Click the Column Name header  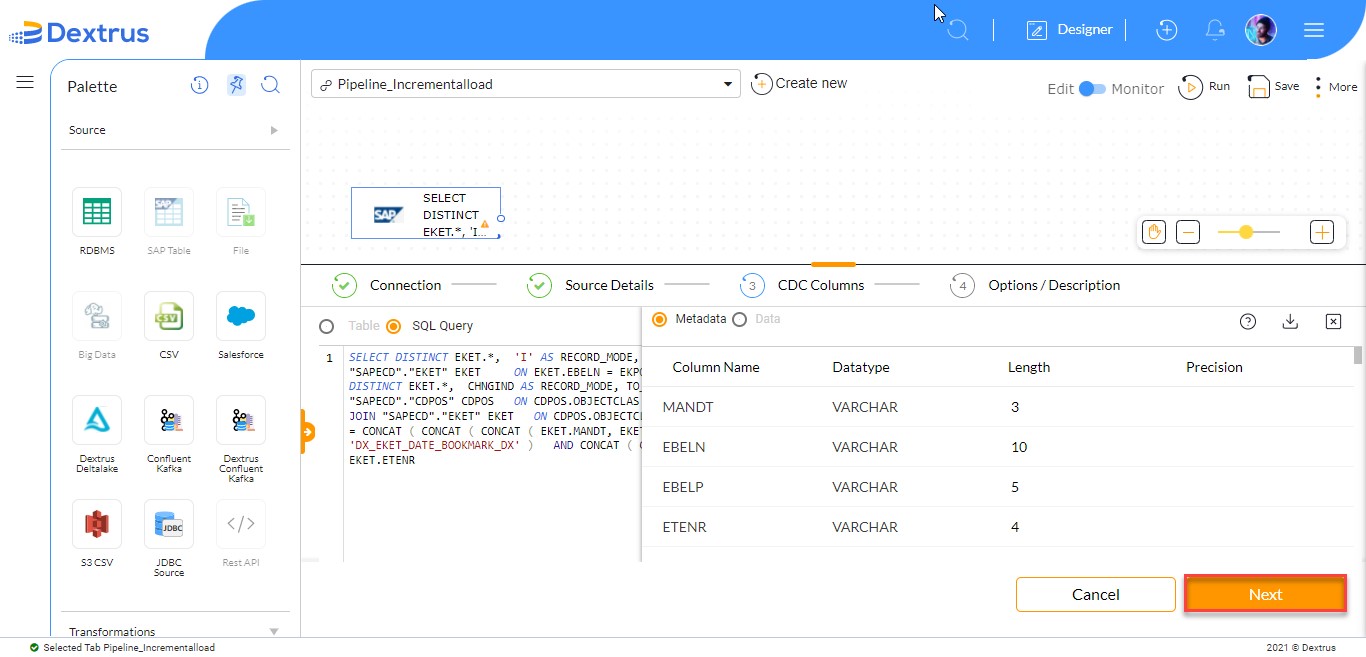(716, 367)
